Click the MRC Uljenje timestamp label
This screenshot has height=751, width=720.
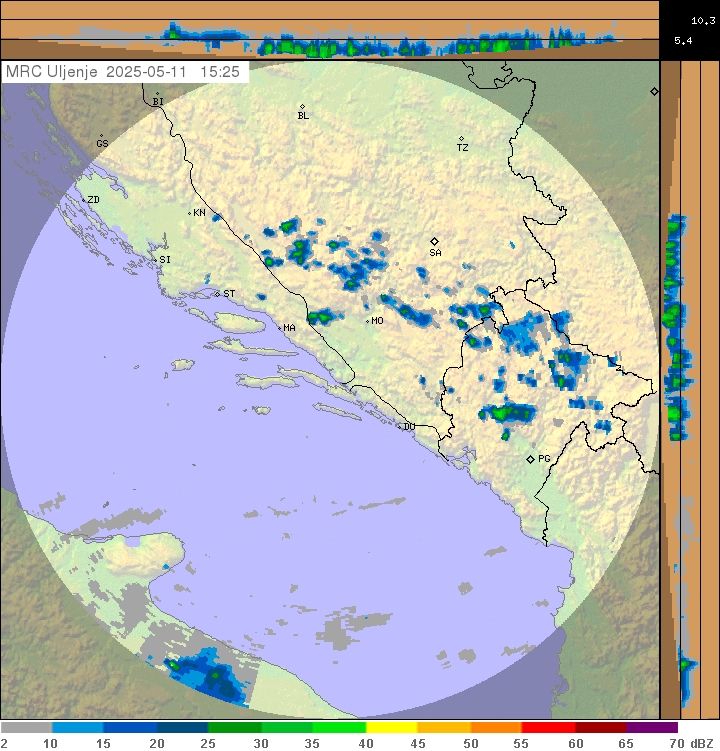[x=123, y=72]
